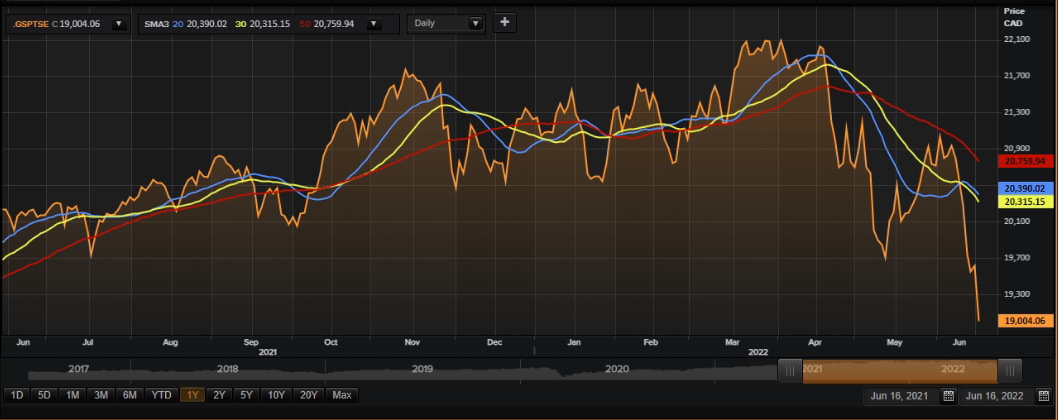The width and height of the screenshot is (1058, 420).
Task: Click the orange 19,004.06 last price label
Action: pyautogui.click(x=1024, y=321)
